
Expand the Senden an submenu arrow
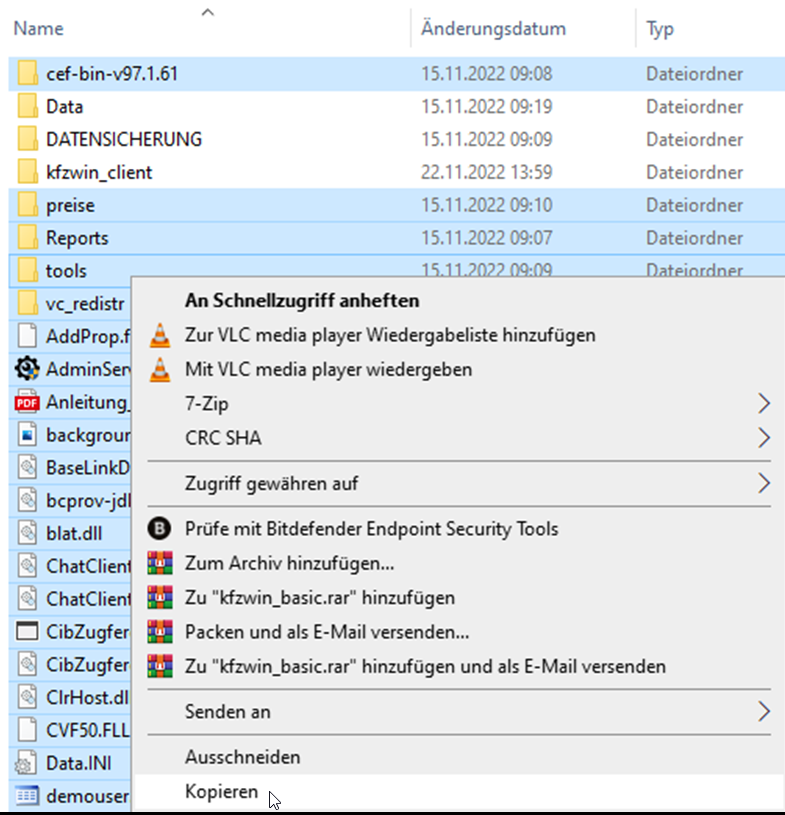764,712
